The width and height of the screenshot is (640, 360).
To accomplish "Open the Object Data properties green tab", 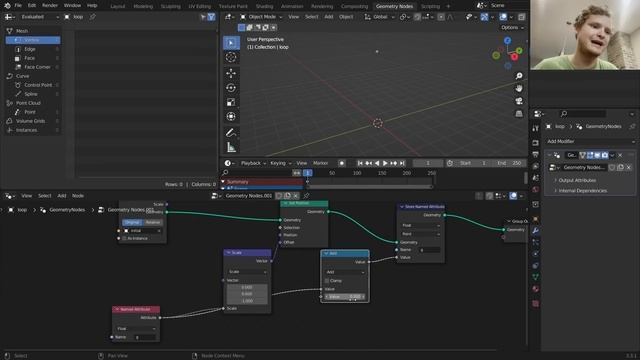I will pos(536,277).
